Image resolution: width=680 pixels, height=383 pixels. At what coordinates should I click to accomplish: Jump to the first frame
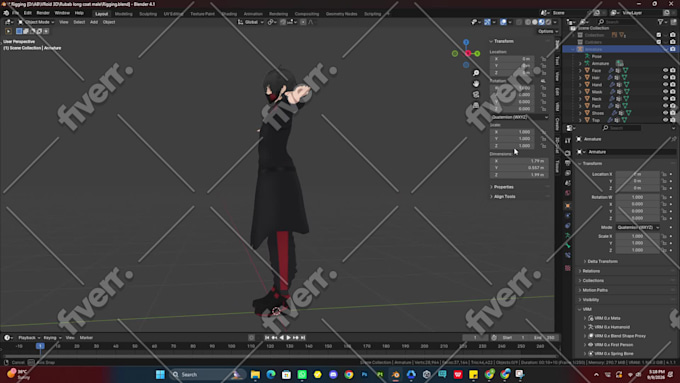tap(267, 337)
